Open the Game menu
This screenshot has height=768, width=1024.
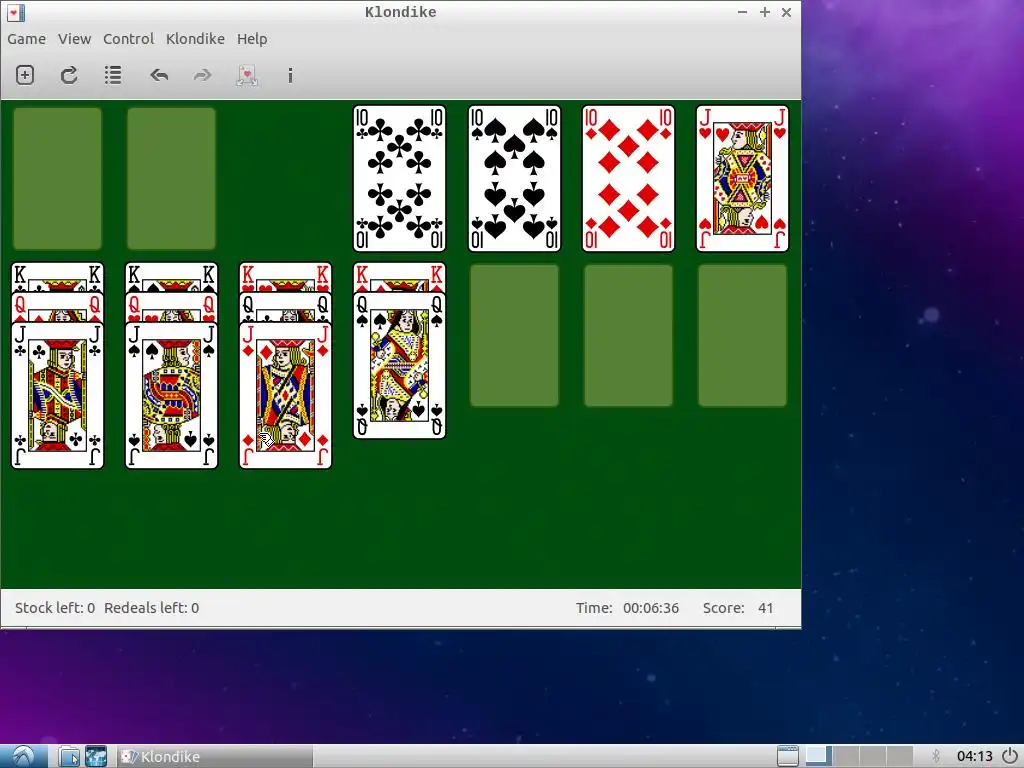tap(26, 39)
